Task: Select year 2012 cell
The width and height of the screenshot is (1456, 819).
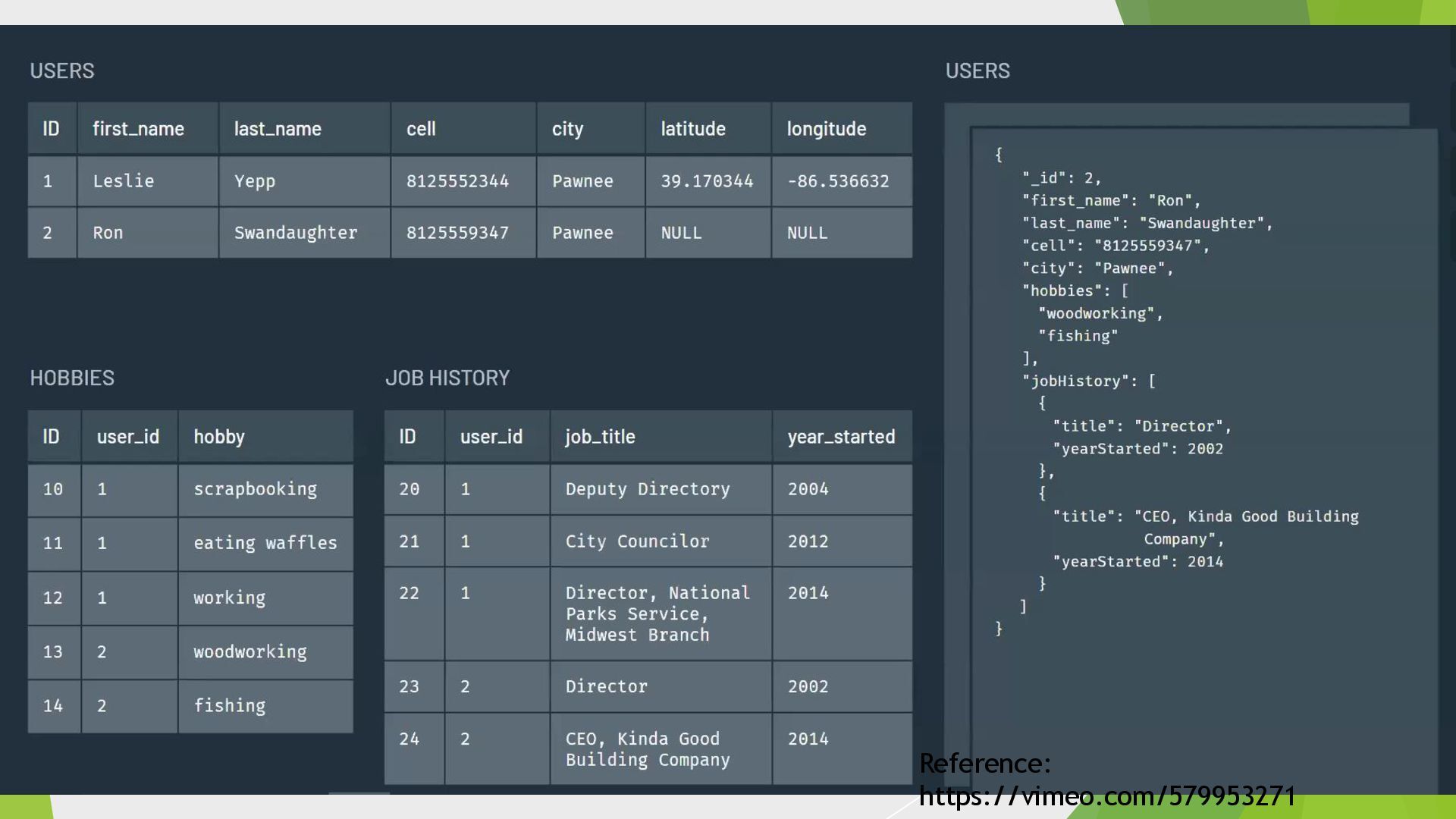Action: [x=842, y=541]
